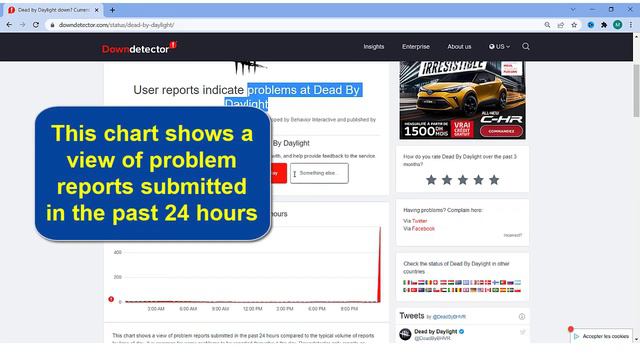Click the Commandez ad button
This screenshot has width=640, height=360.
[x=501, y=131]
